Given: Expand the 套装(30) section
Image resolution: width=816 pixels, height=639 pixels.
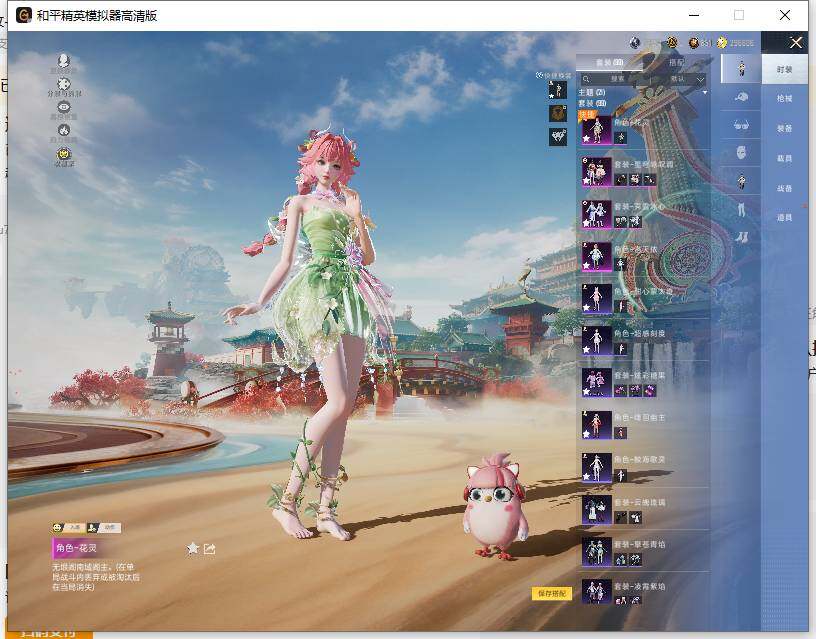Looking at the screenshot, I should tap(590, 102).
